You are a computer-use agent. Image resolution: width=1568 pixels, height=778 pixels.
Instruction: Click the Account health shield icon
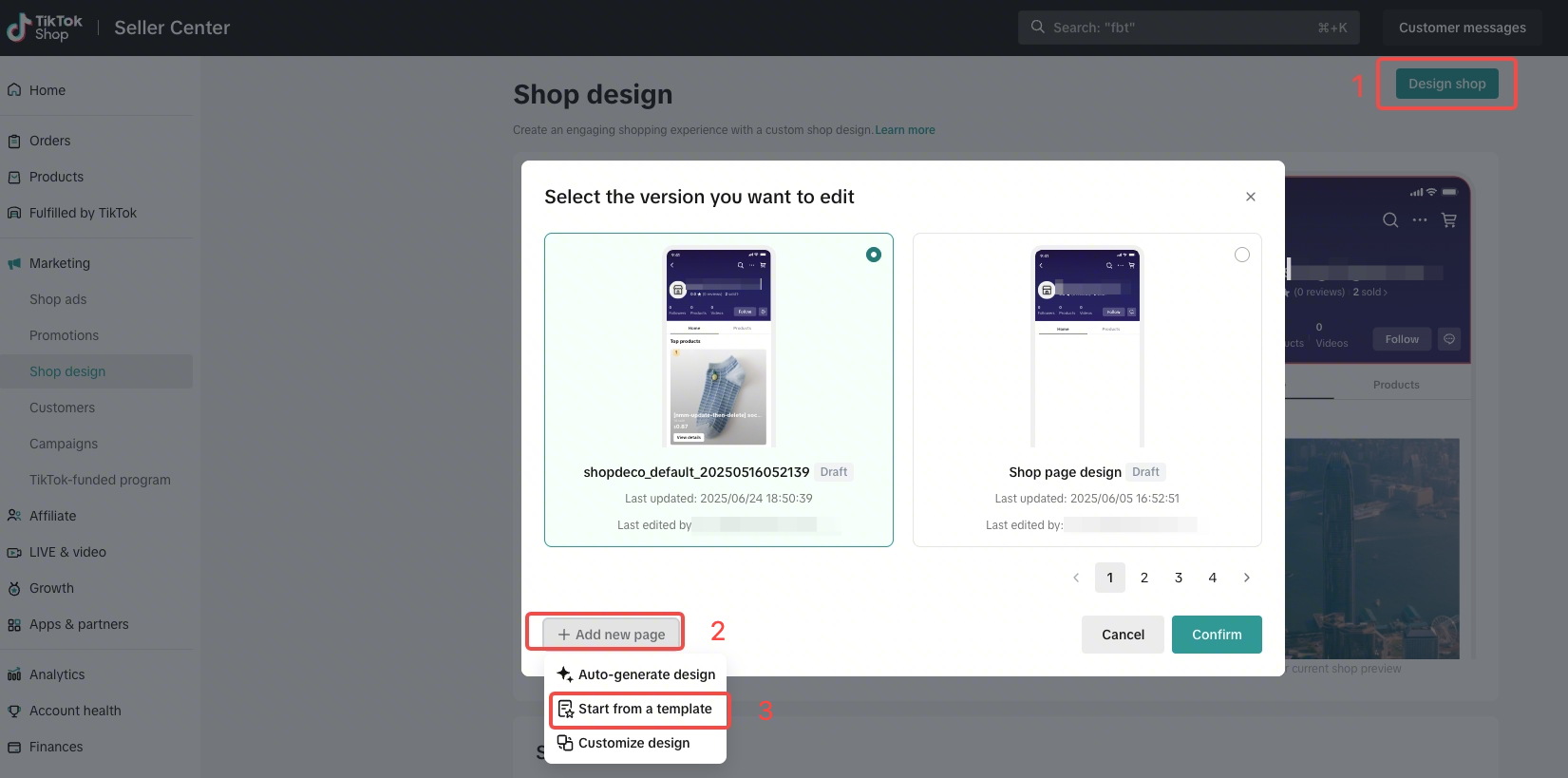click(14, 711)
